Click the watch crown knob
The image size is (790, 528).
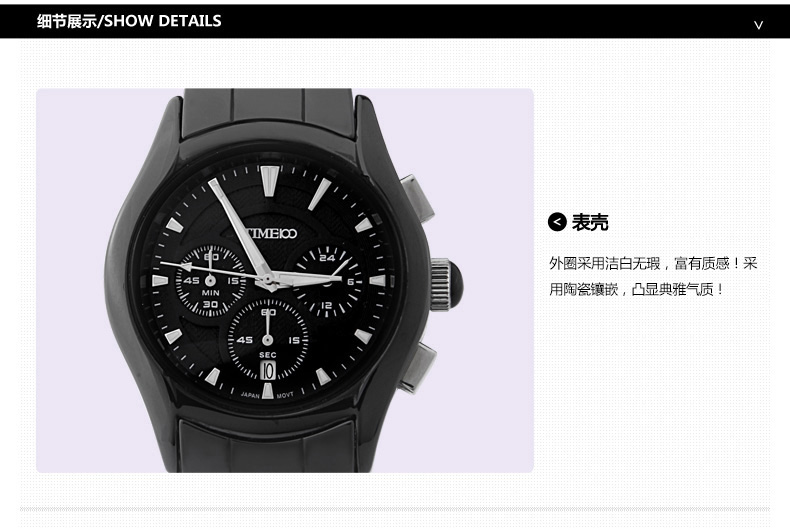click(445, 285)
